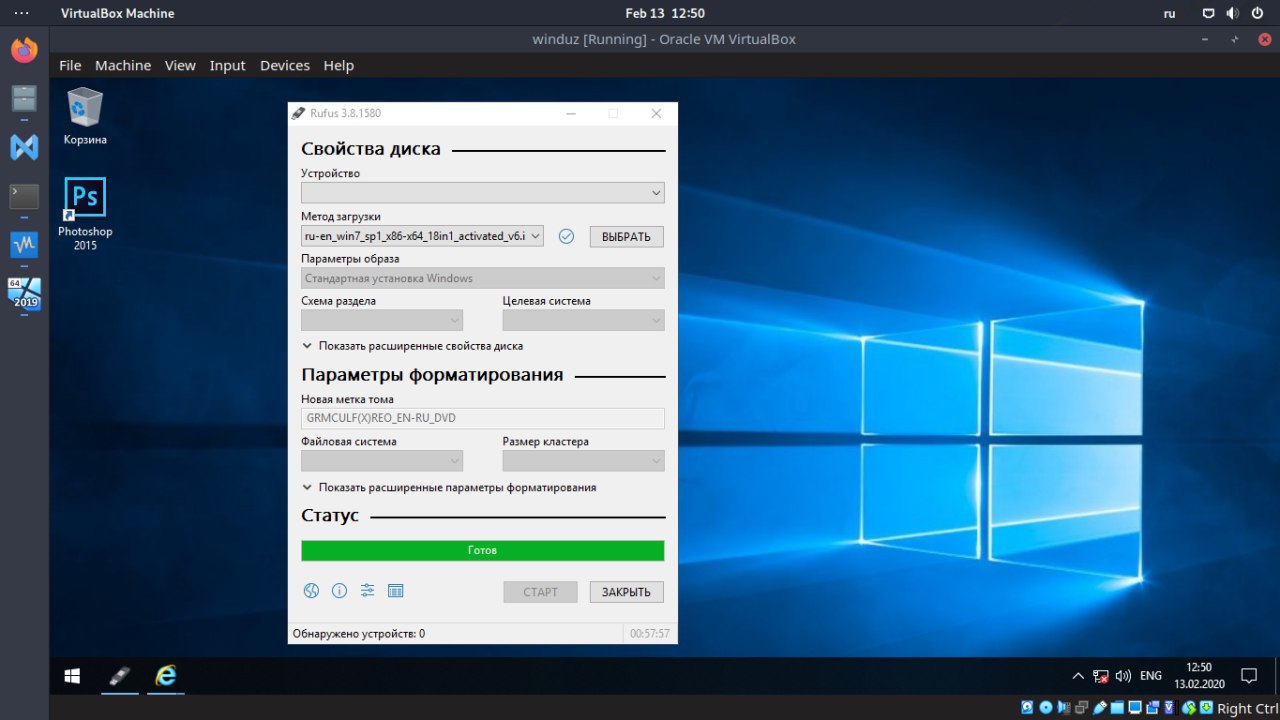This screenshot has width=1280, height=720.
Task: Click the VirtualBox Machine app menu title
Action: coord(117,14)
